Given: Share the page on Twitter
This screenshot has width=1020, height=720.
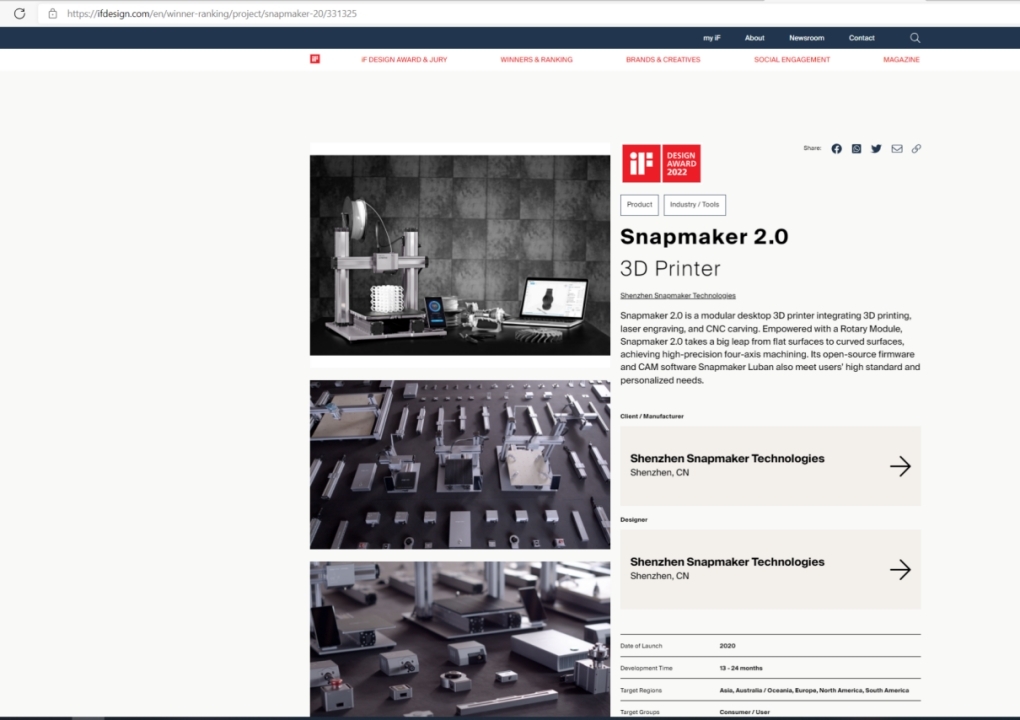Looking at the screenshot, I should 876,148.
